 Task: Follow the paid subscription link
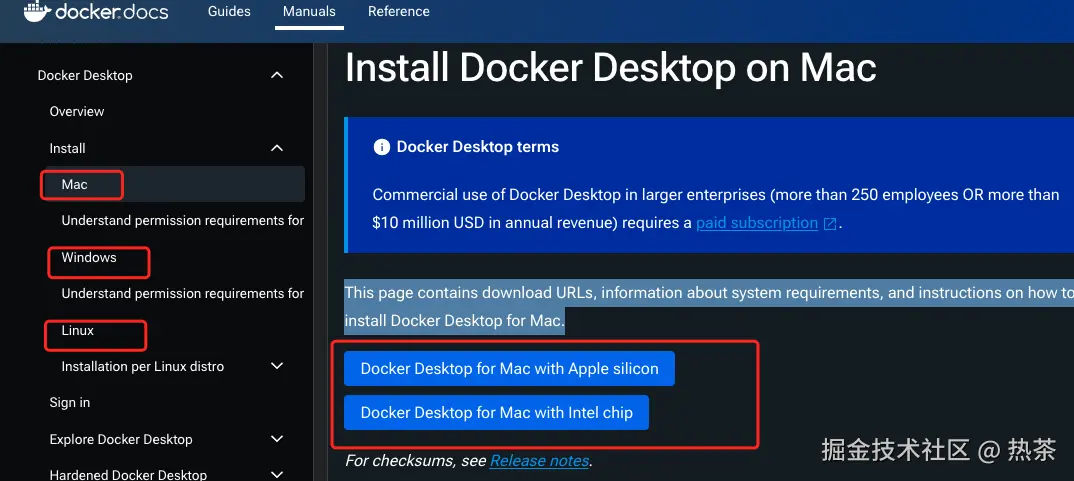(757, 223)
